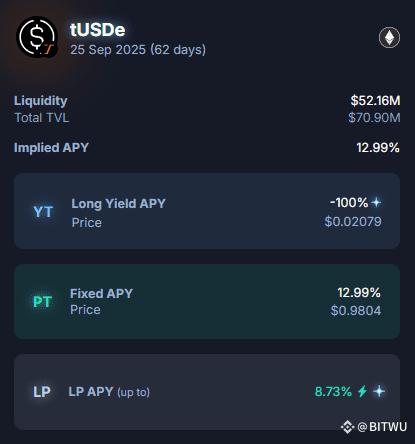Open the Fixed APY PT card

tap(207, 302)
